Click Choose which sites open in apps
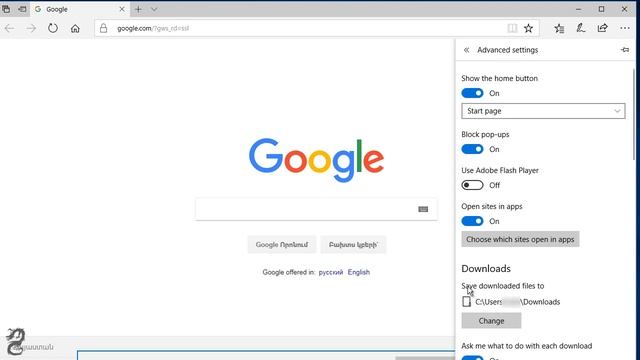 coord(520,239)
